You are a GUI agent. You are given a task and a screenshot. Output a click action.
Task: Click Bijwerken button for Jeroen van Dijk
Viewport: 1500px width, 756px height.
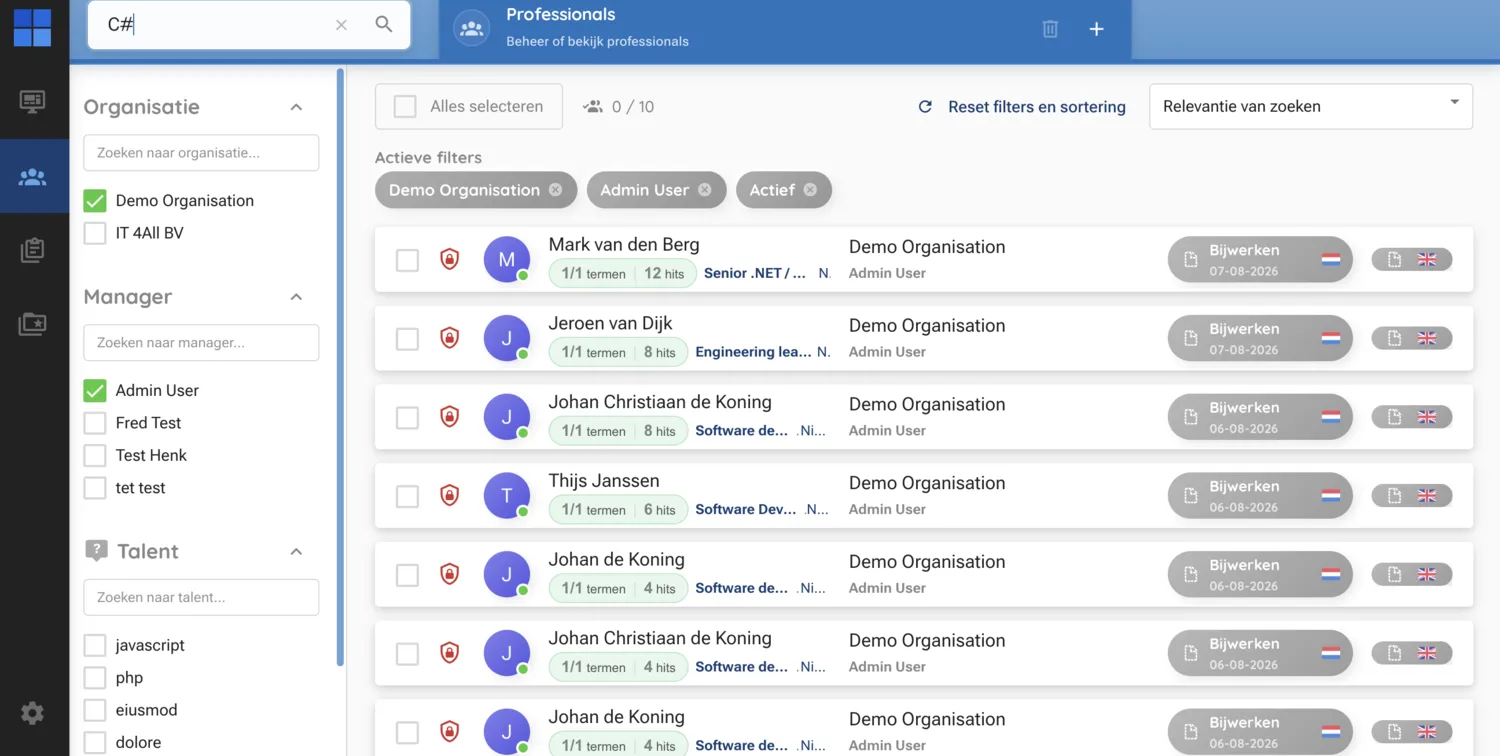coord(1260,338)
